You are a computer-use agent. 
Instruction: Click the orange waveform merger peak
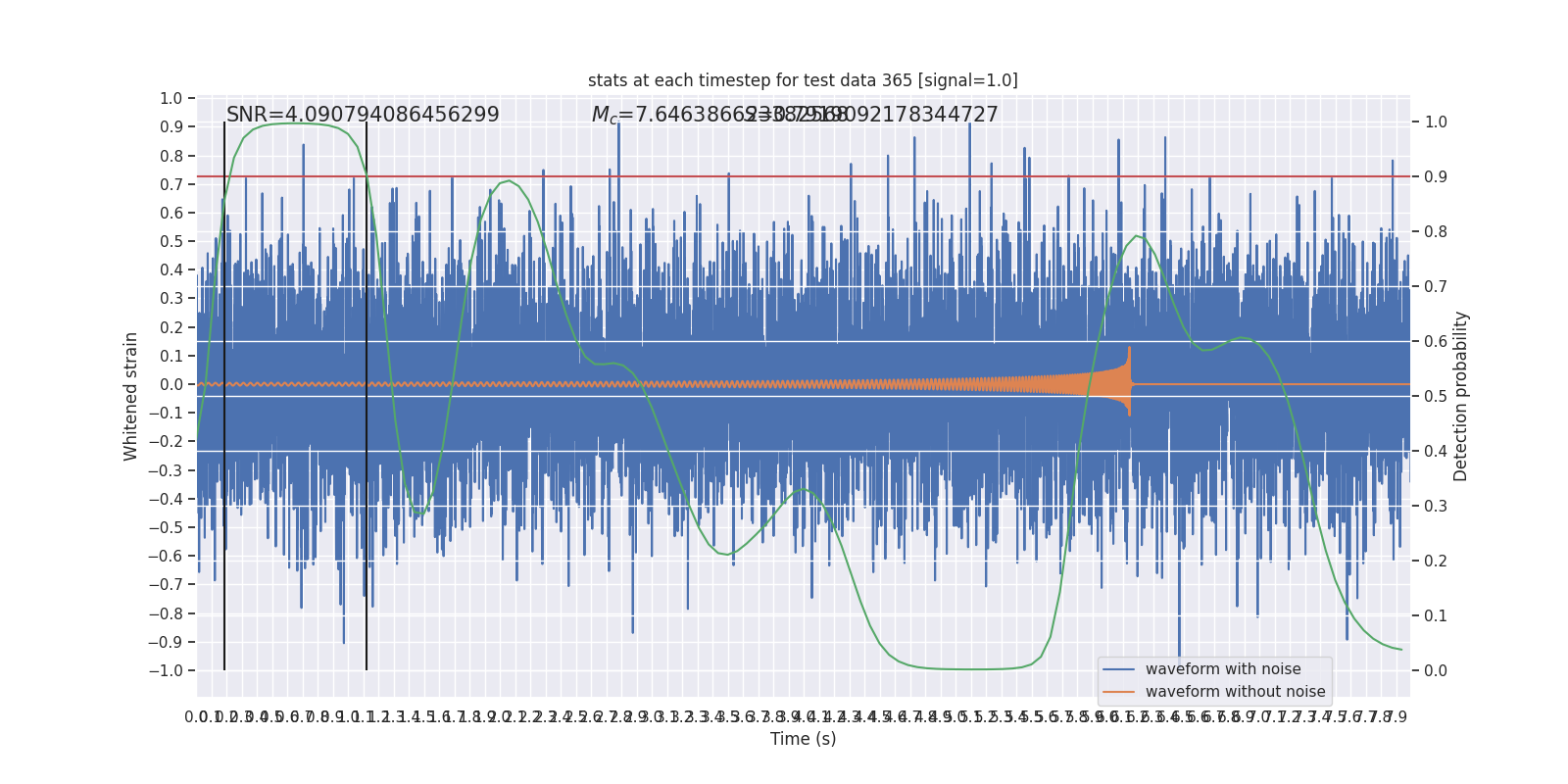[x=1129, y=381]
